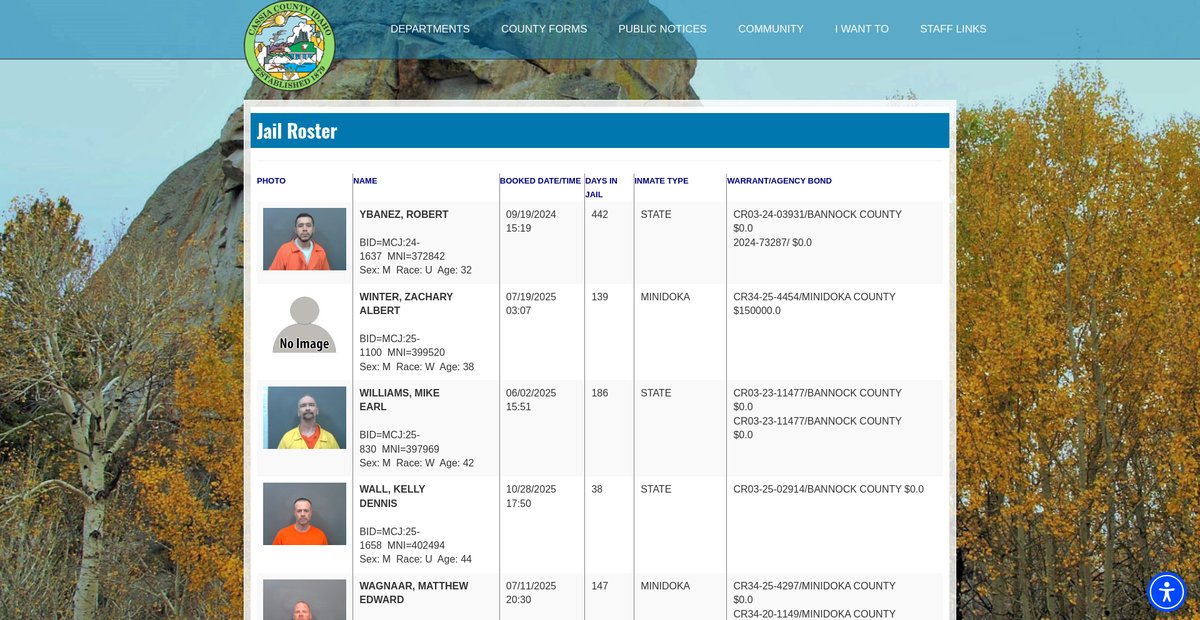Click the 38 days in jail value
Screen dimensions: 1200x620
(x=597, y=490)
